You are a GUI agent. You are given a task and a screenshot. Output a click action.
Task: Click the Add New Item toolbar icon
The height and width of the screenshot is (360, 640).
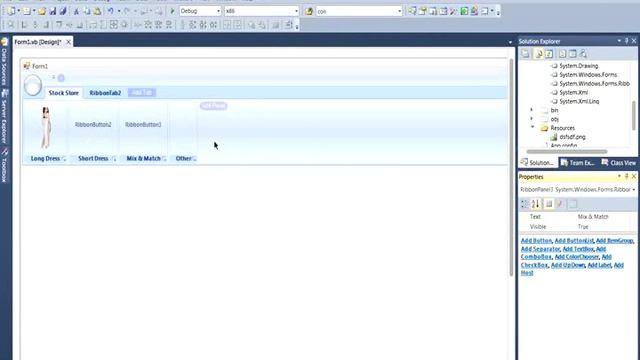pos(27,11)
